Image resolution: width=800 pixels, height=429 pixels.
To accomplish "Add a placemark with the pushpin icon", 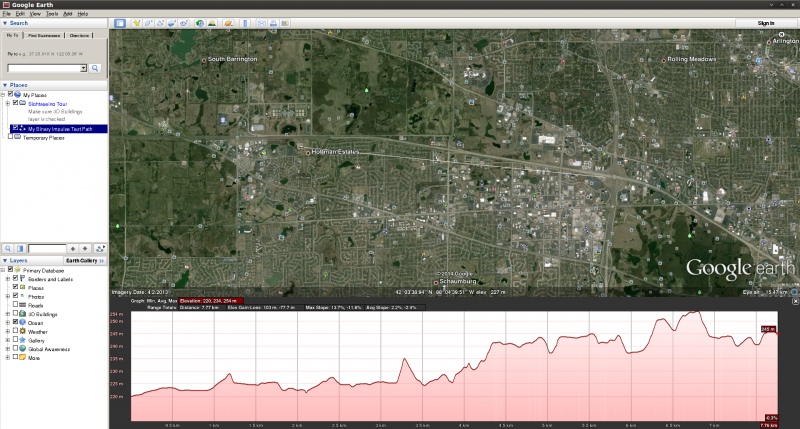I will (137, 23).
